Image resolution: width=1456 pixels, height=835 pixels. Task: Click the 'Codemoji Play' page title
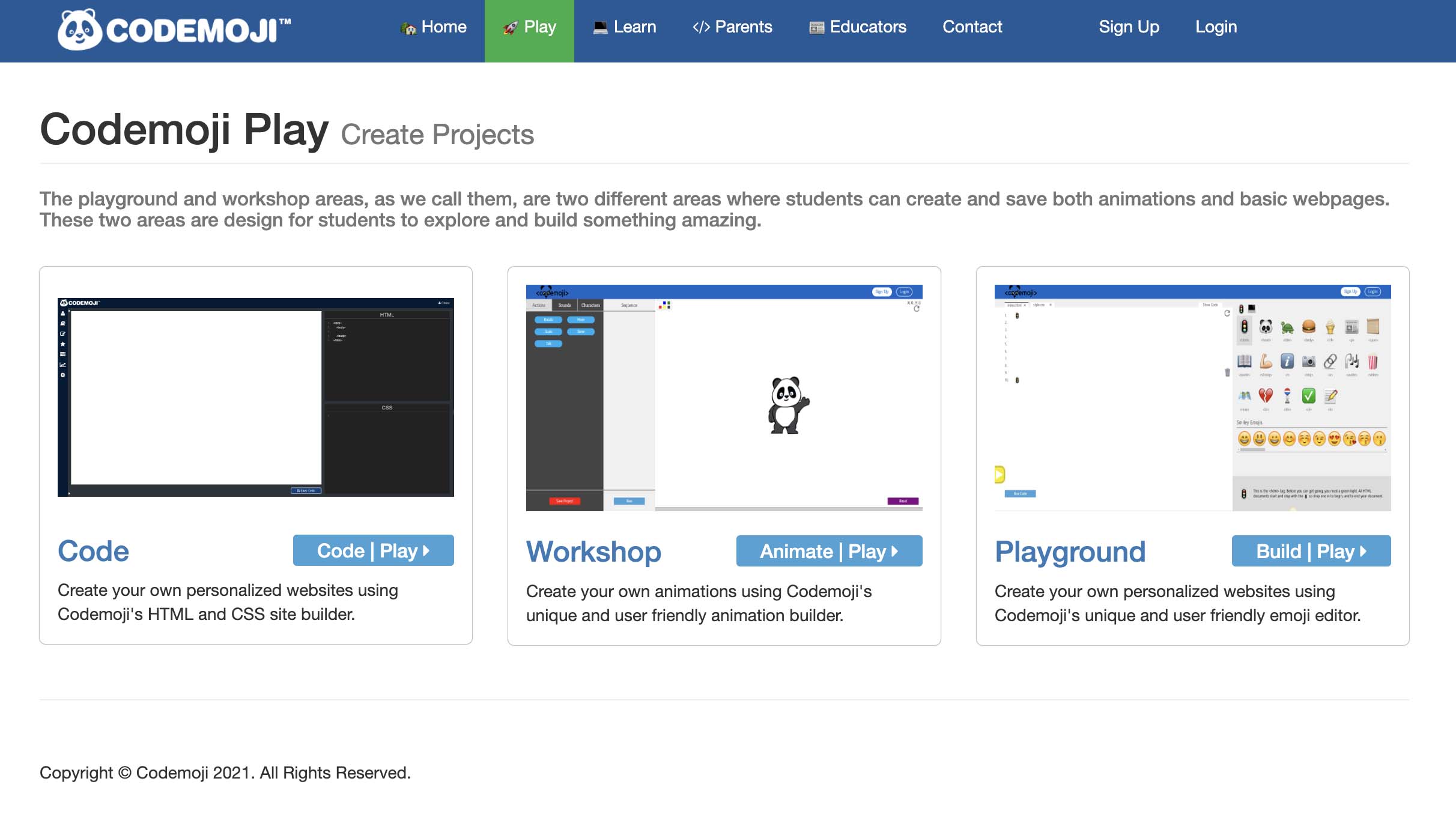click(x=184, y=129)
